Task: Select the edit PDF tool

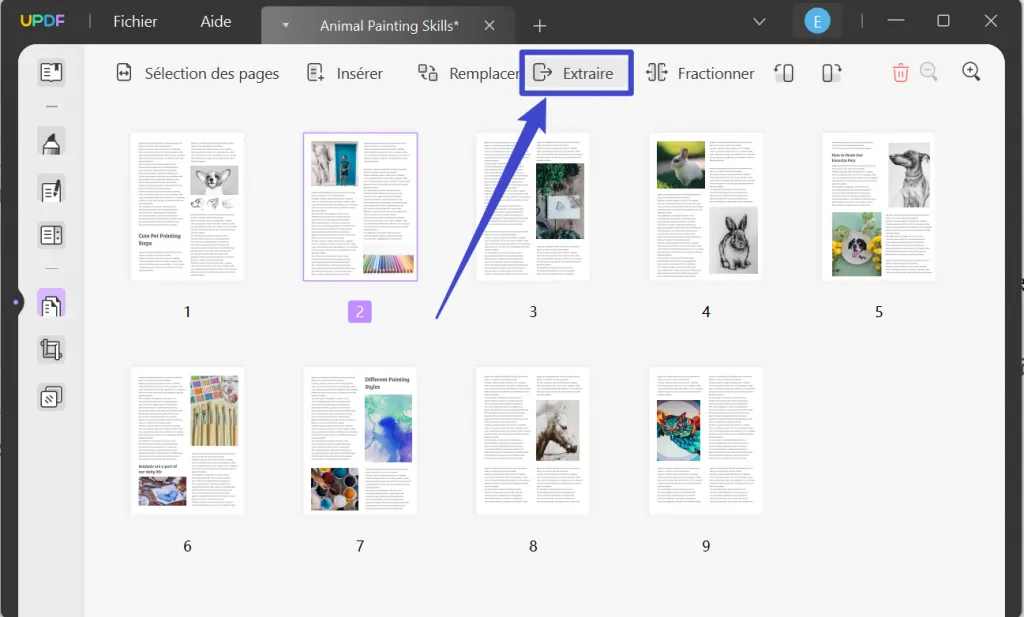Action: point(51,188)
